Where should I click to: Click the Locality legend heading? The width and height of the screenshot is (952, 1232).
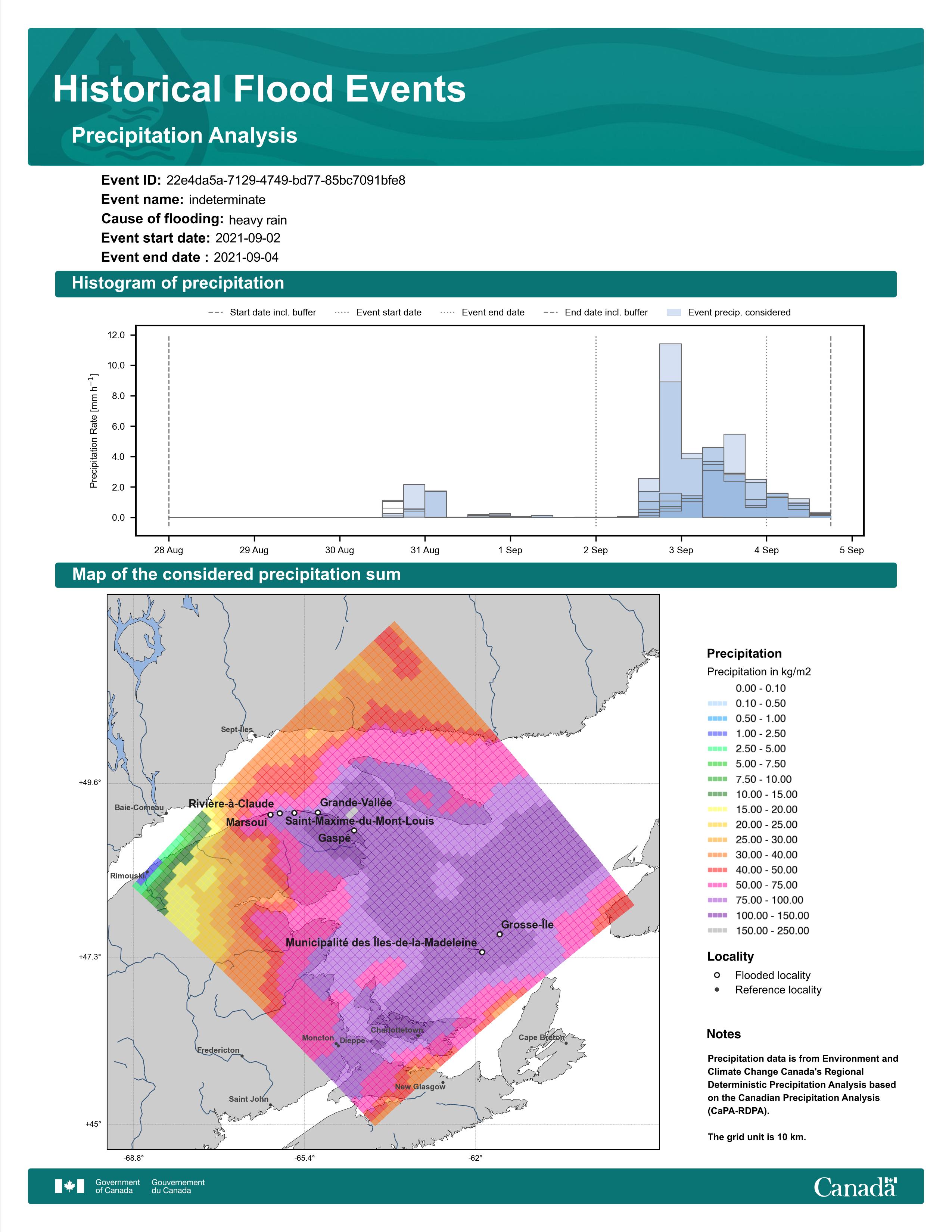point(730,956)
